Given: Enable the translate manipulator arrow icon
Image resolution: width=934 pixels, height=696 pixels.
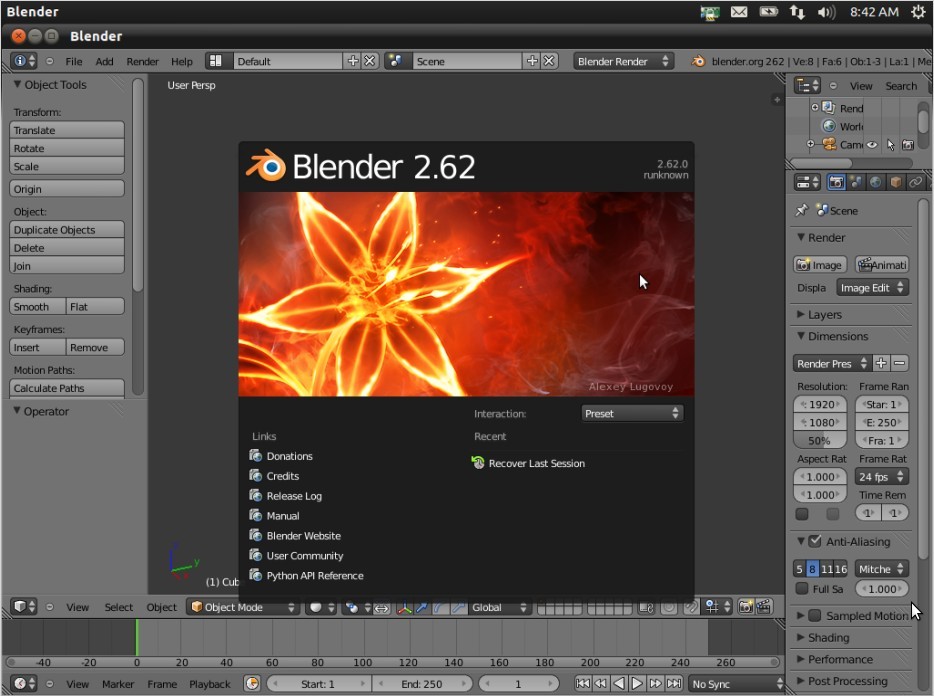Looking at the screenshot, I should pyautogui.click(x=422, y=607).
